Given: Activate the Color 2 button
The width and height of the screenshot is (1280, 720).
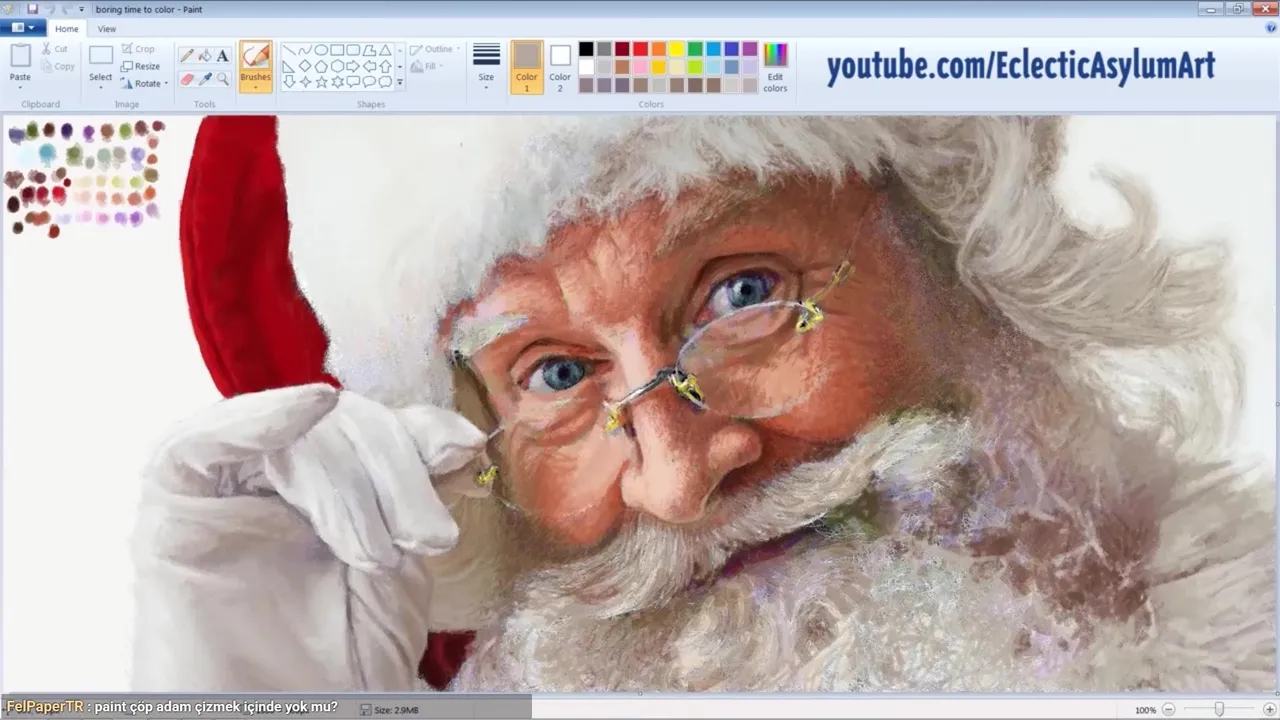Looking at the screenshot, I should tap(560, 67).
